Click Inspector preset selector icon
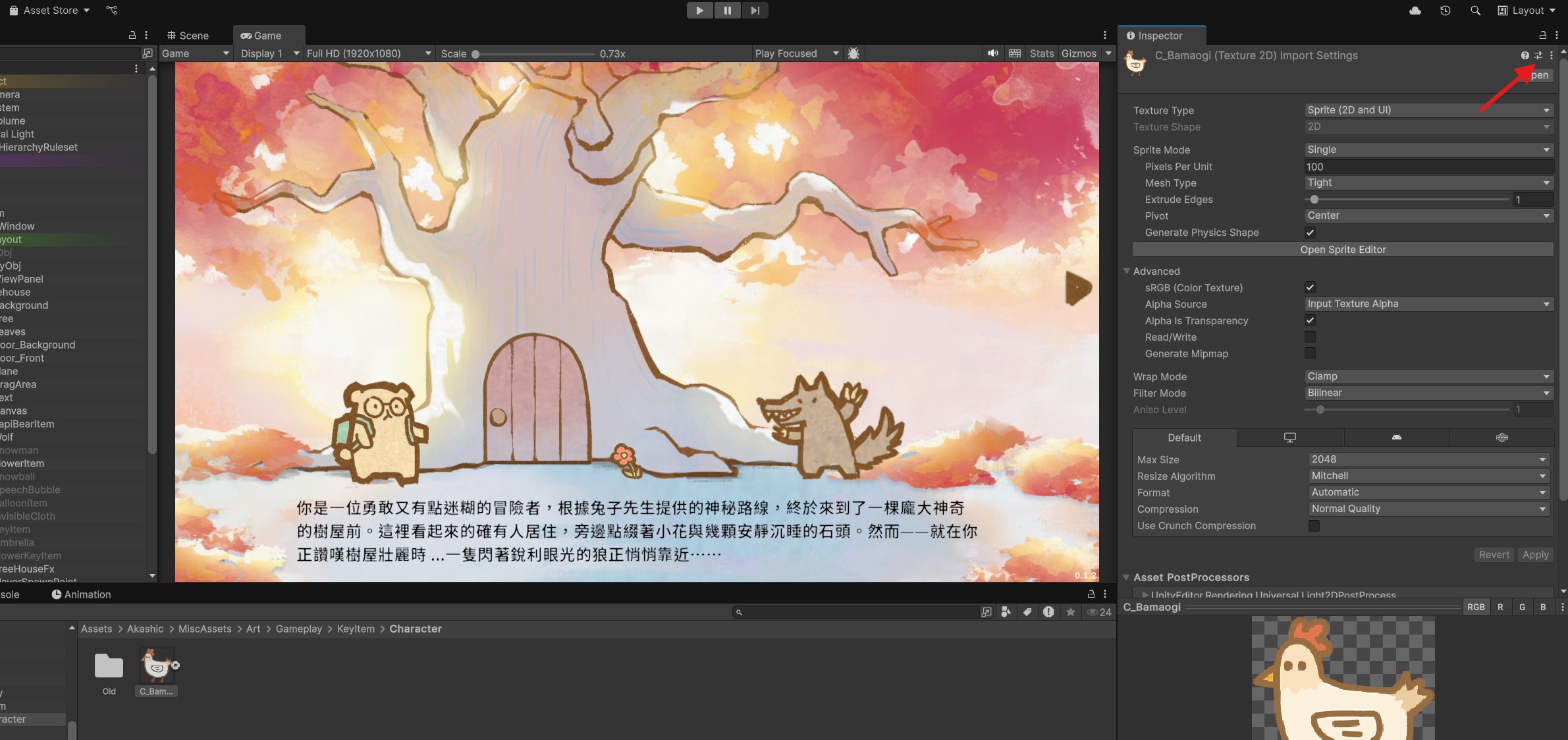Image resolution: width=1568 pixels, height=740 pixels. (x=1538, y=55)
